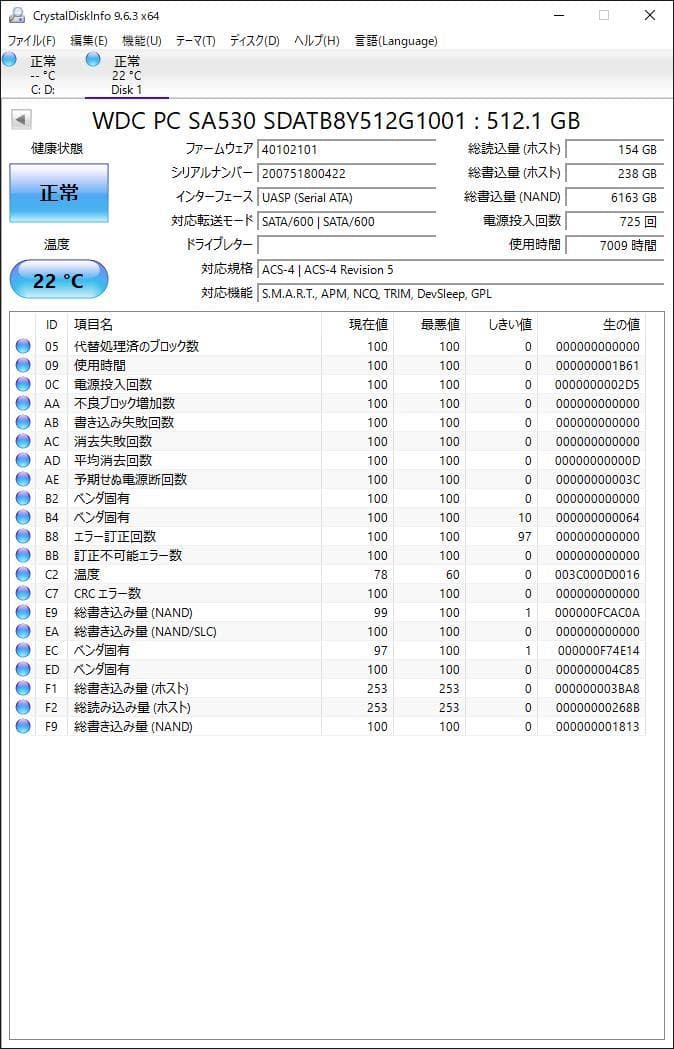Click the 生の値 column header
The height and width of the screenshot is (1049, 674).
coord(592,325)
